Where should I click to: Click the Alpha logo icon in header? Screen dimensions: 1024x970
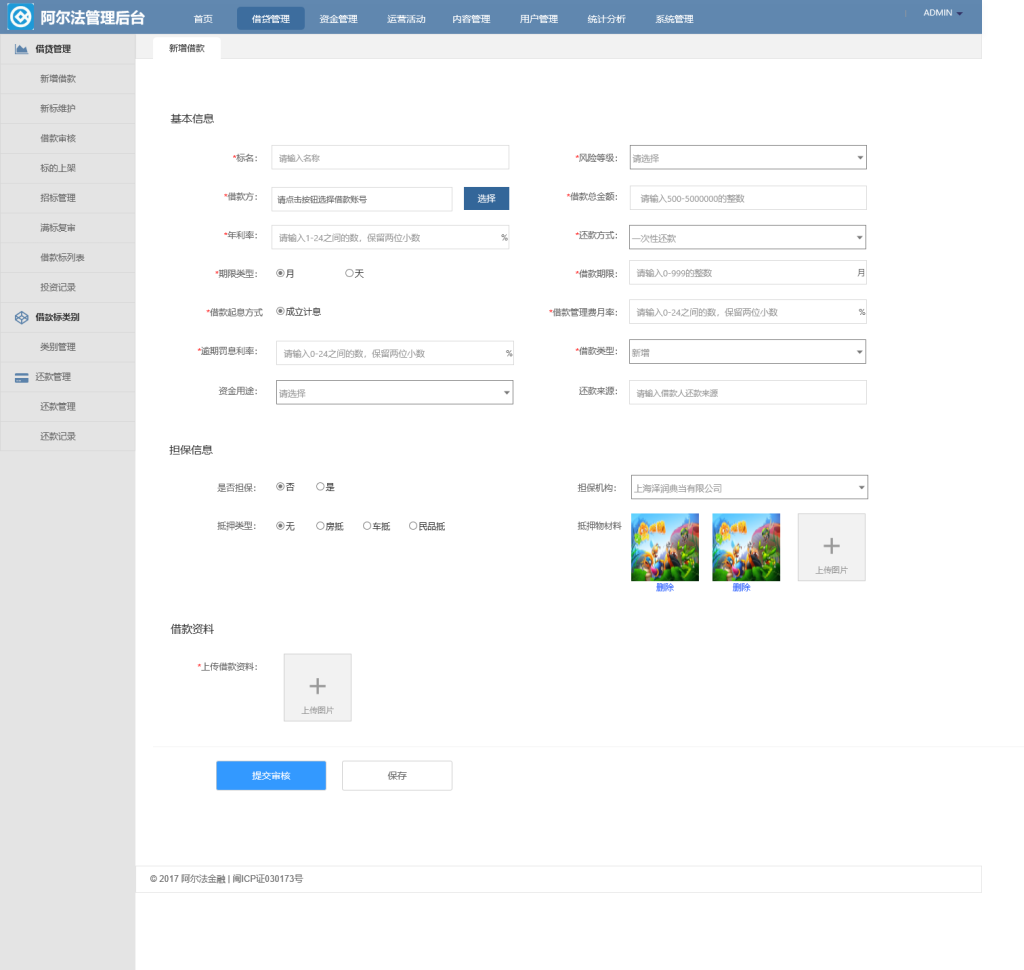(x=20, y=17)
